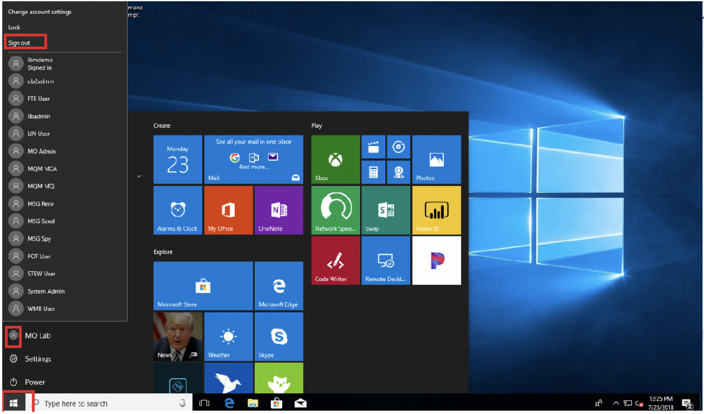Viewport: 704px width, 414px height.
Task: Show hidden system tray icons
Action: coord(616,404)
